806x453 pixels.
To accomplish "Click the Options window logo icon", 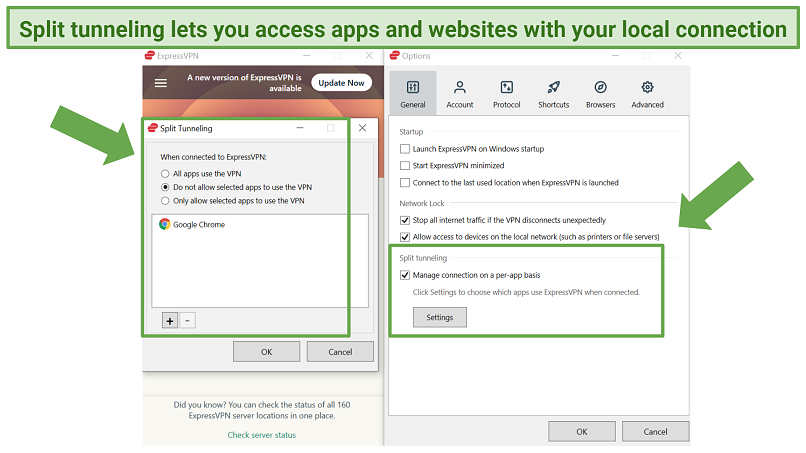I will [394, 56].
